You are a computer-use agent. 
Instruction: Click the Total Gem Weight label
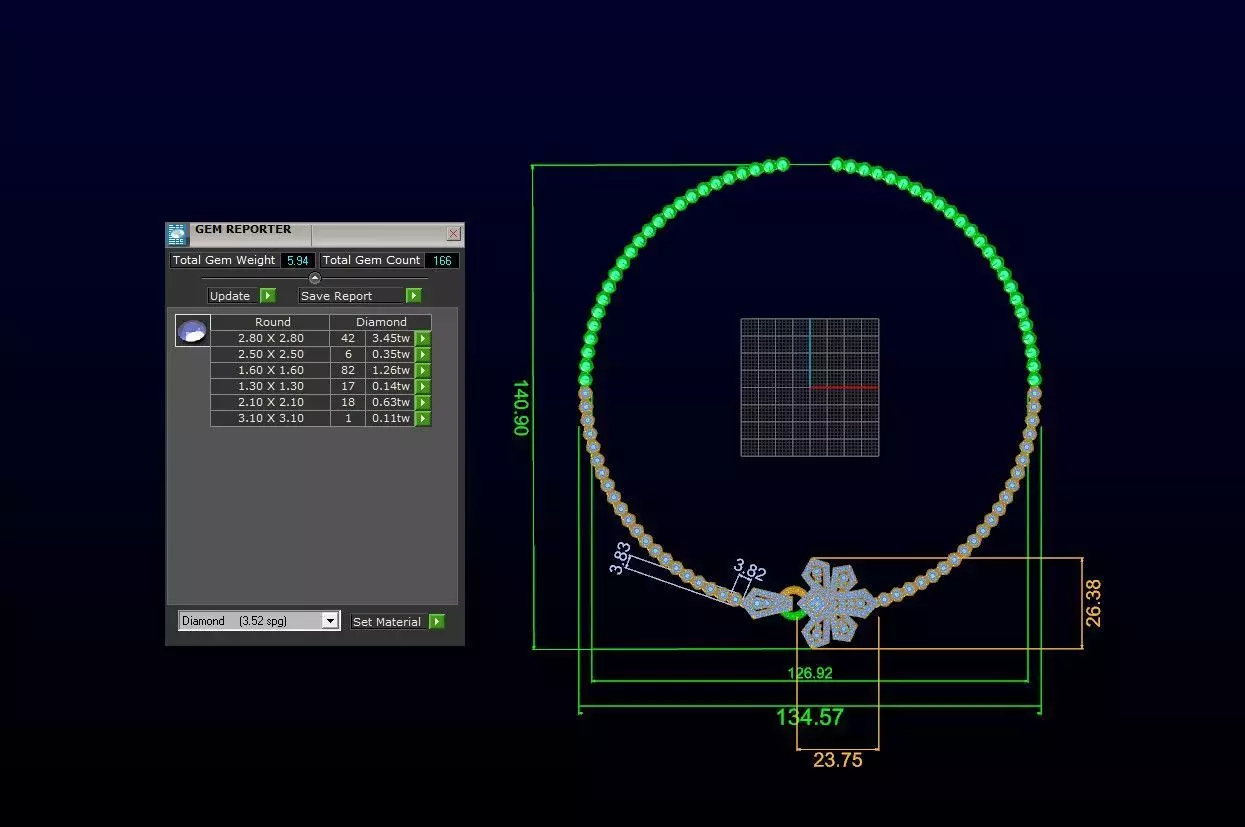(x=224, y=260)
